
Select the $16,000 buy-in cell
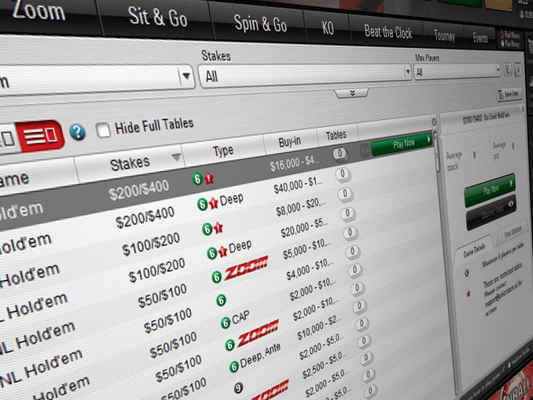pyautogui.click(x=294, y=163)
